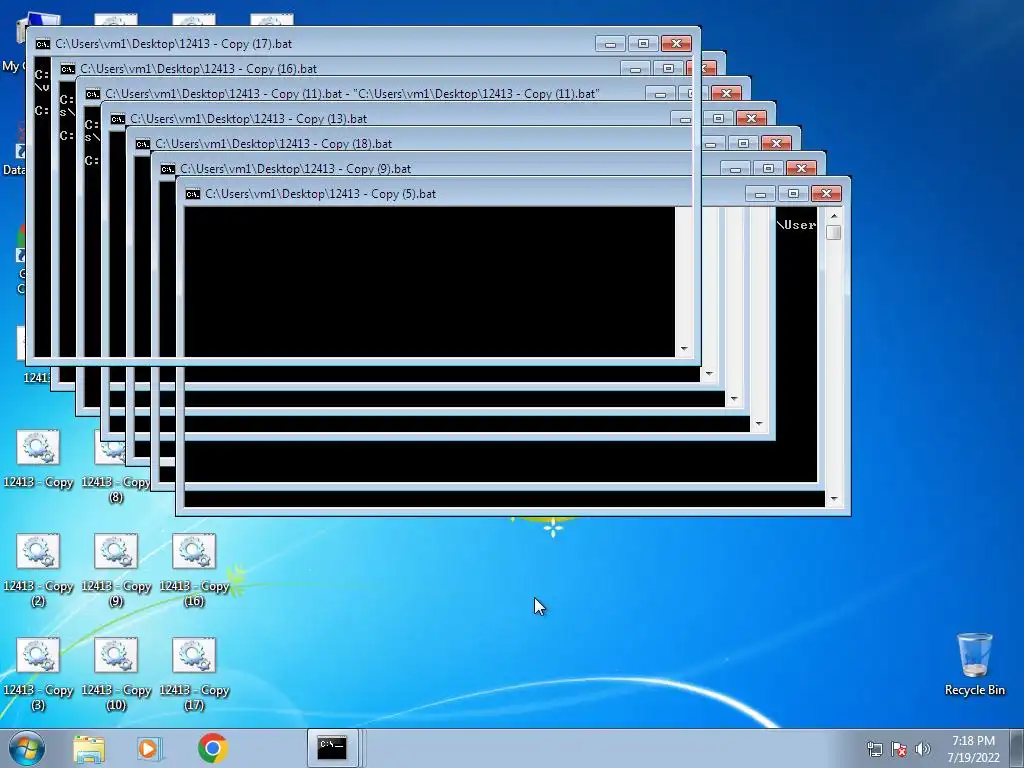Click scroll-down arrow in Copy (17).bat window
Viewport: 1024px width, 768px height.
(x=684, y=349)
